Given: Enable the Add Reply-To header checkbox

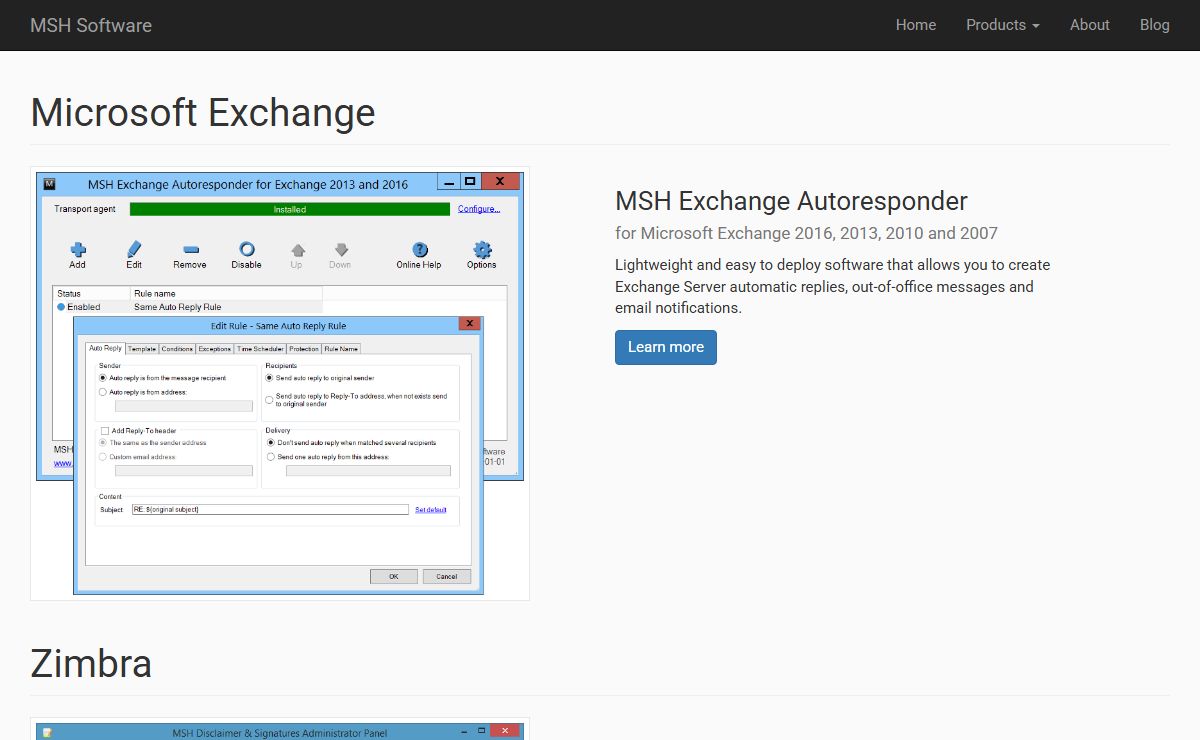Looking at the screenshot, I should 105,431.
